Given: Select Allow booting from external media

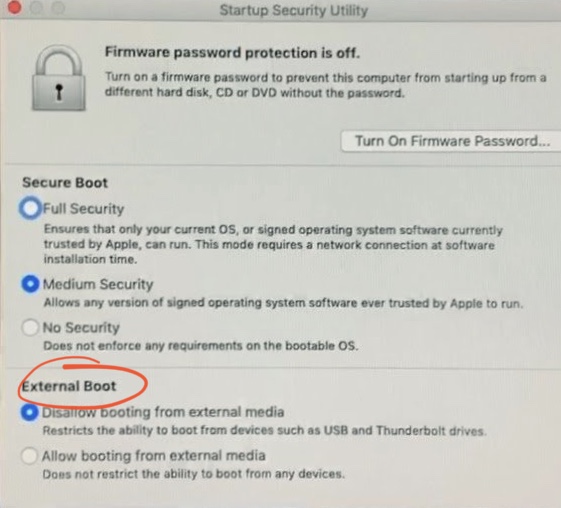Looking at the screenshot, I should pyautogui.click(x=29, y=456).
